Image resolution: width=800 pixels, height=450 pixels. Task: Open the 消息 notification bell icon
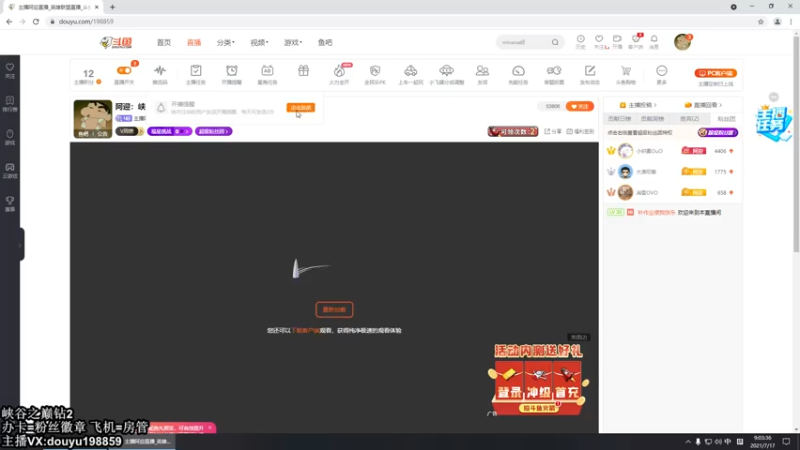[x=654, y=39]
